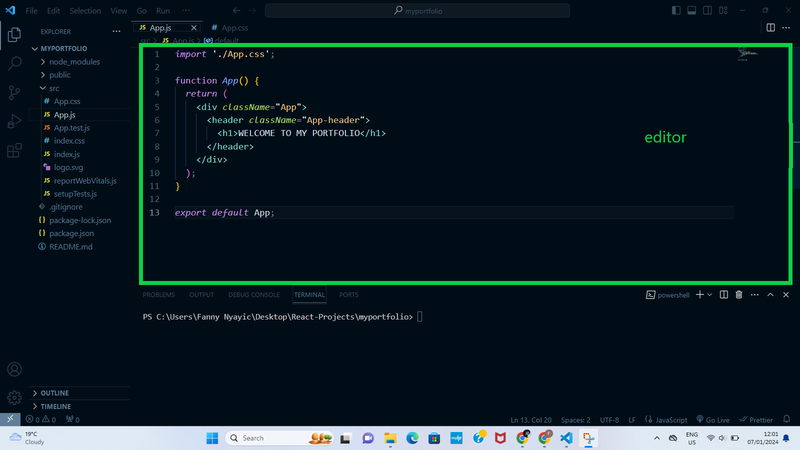Image resolution: width=800 pixels, height=450 pixels.
Task: Navigate forward with the arrow button
Action: [252, 10]
